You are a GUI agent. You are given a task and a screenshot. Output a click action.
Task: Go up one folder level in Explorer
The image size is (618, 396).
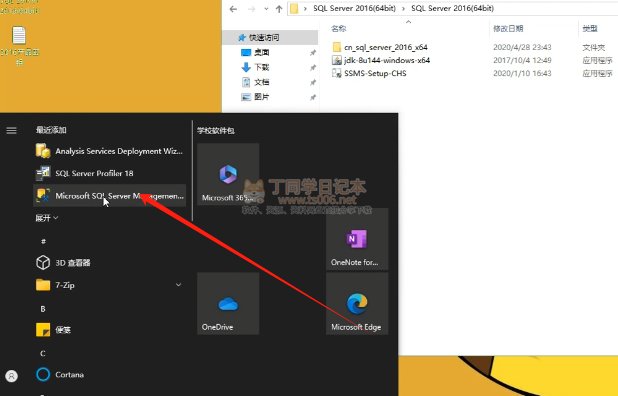pyautogui.click(x=279, y=9)
